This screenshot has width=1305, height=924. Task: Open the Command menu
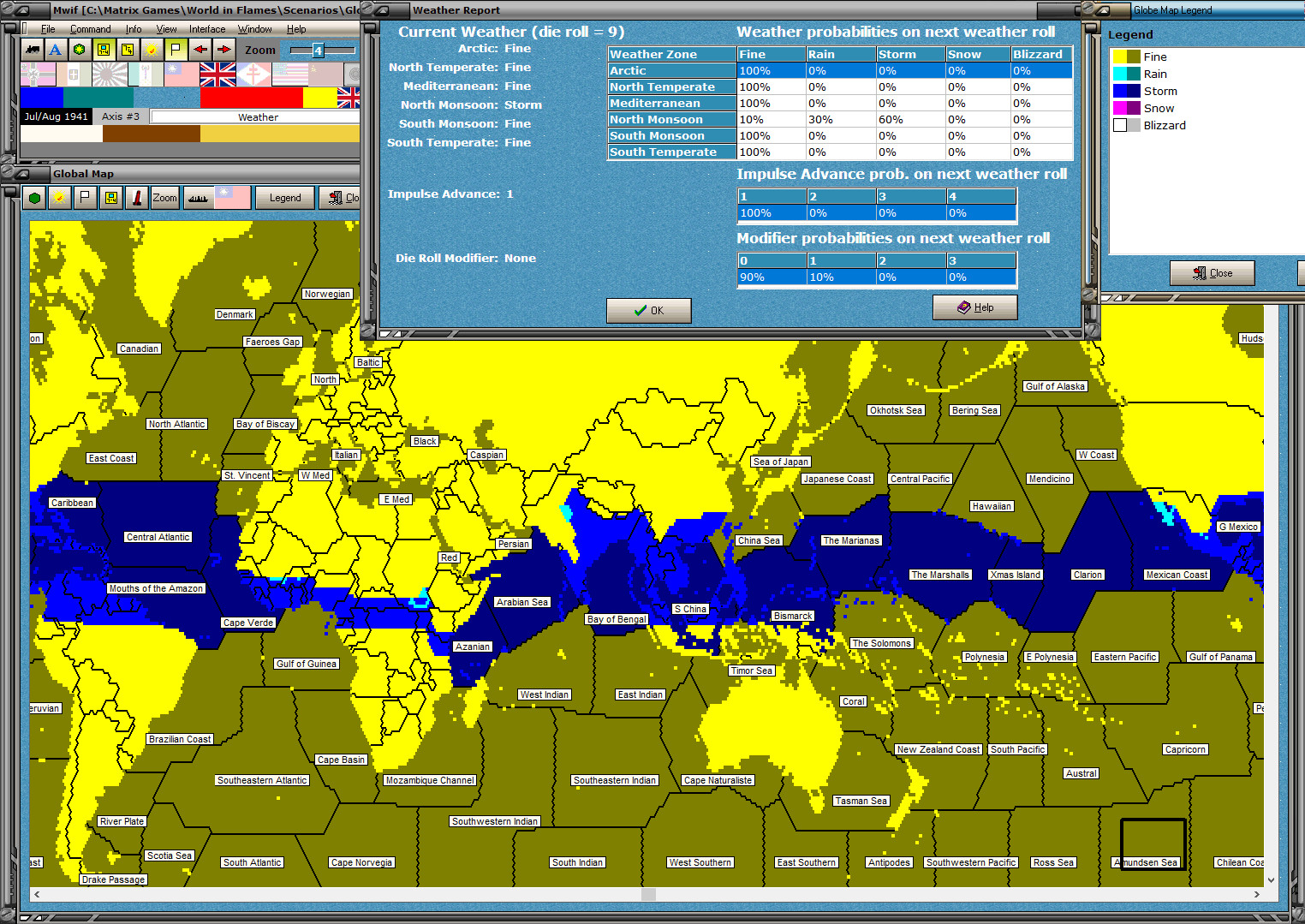[x=91, y=29]
